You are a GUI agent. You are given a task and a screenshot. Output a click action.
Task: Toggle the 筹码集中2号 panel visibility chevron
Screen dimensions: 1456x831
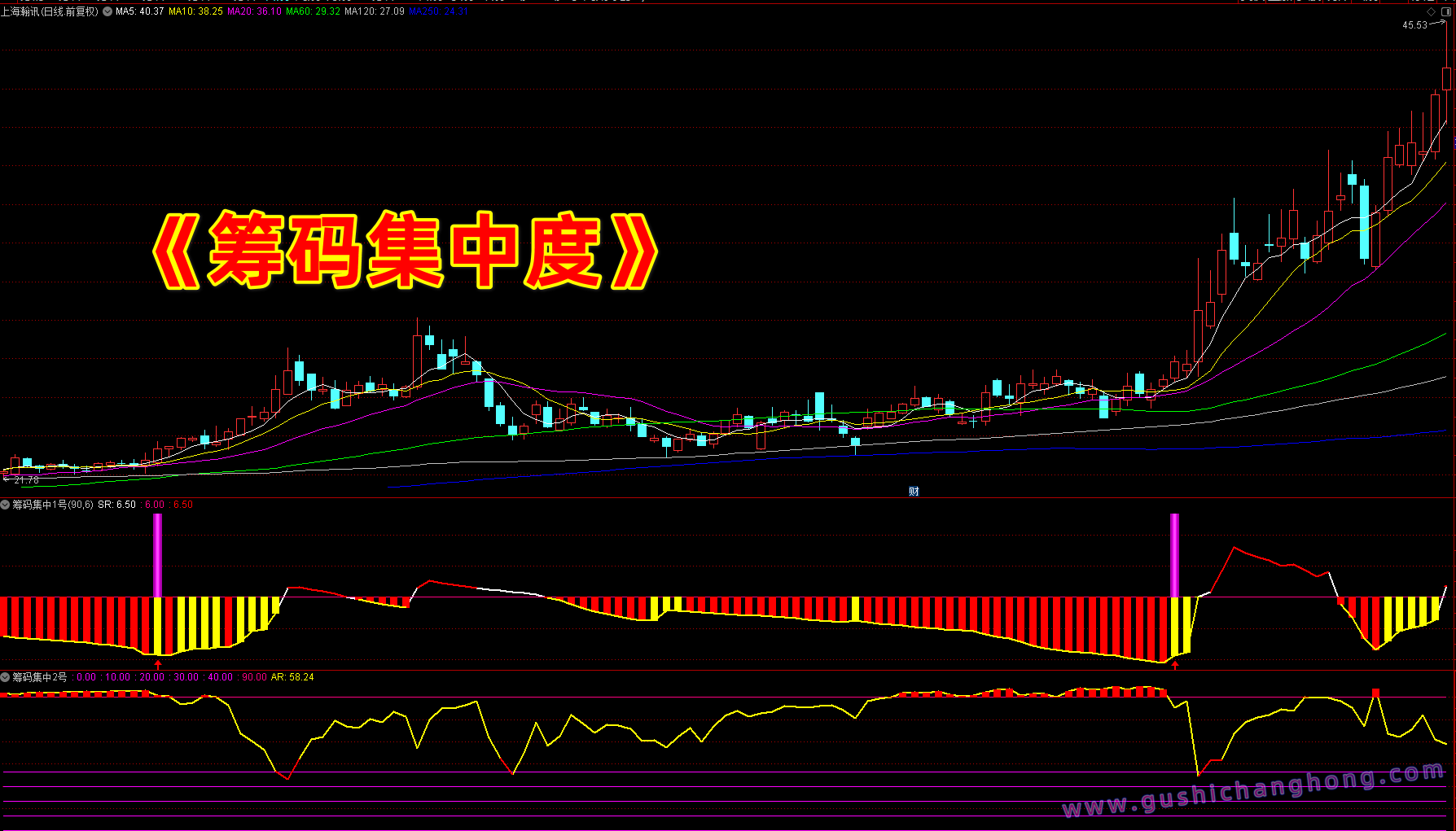(x=5, y=676)
